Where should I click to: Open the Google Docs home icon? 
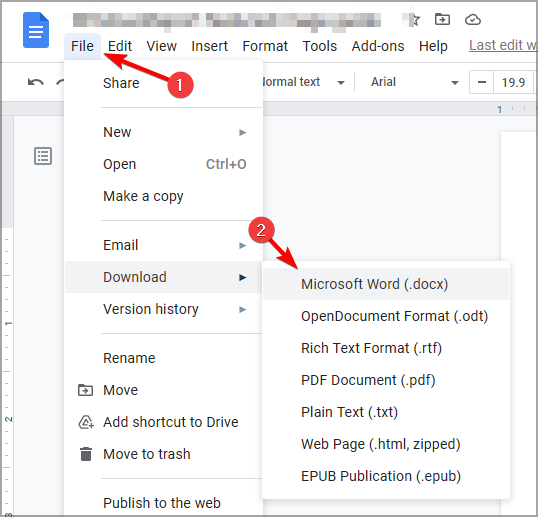[36, 30]
